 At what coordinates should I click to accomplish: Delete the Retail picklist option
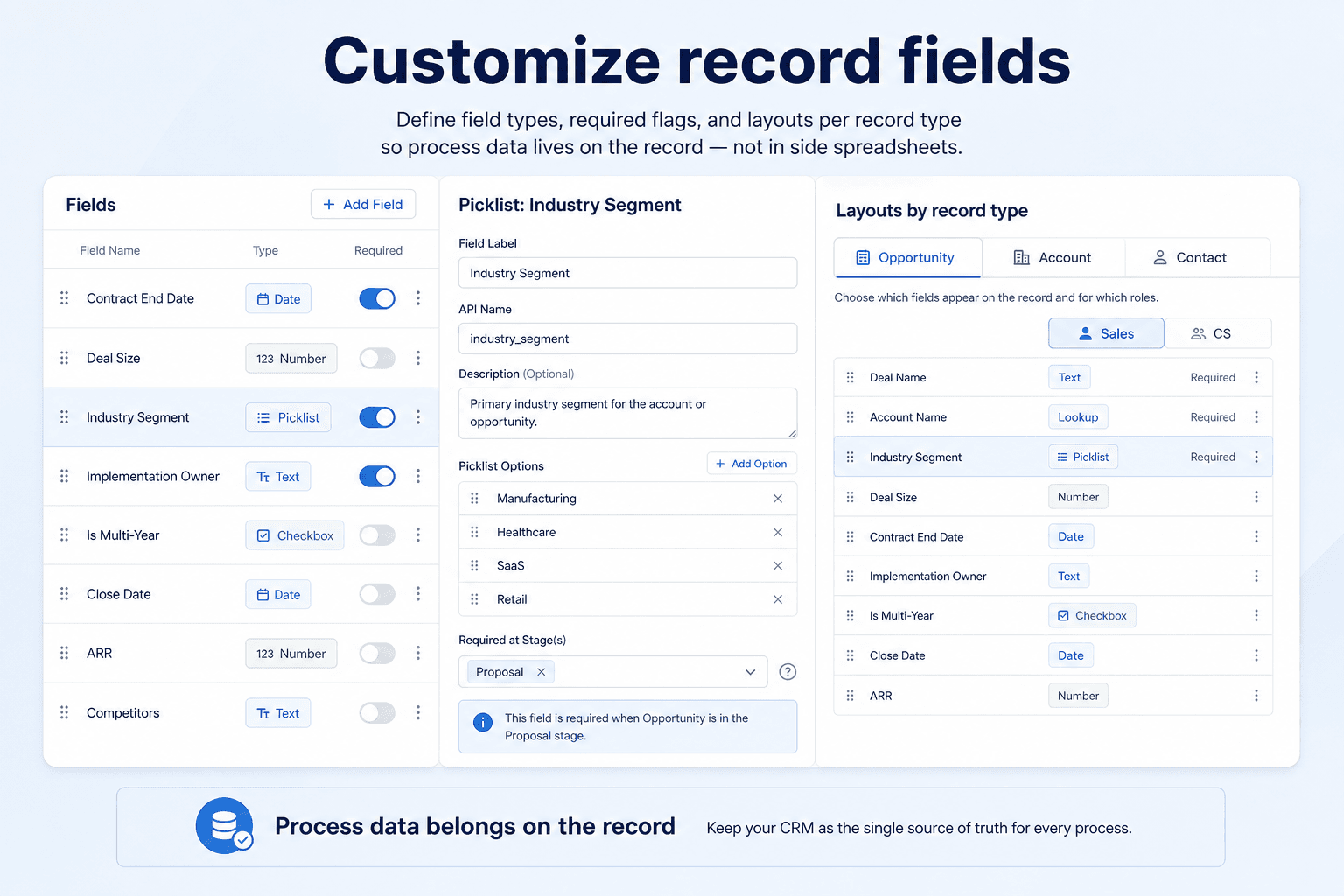778,599
